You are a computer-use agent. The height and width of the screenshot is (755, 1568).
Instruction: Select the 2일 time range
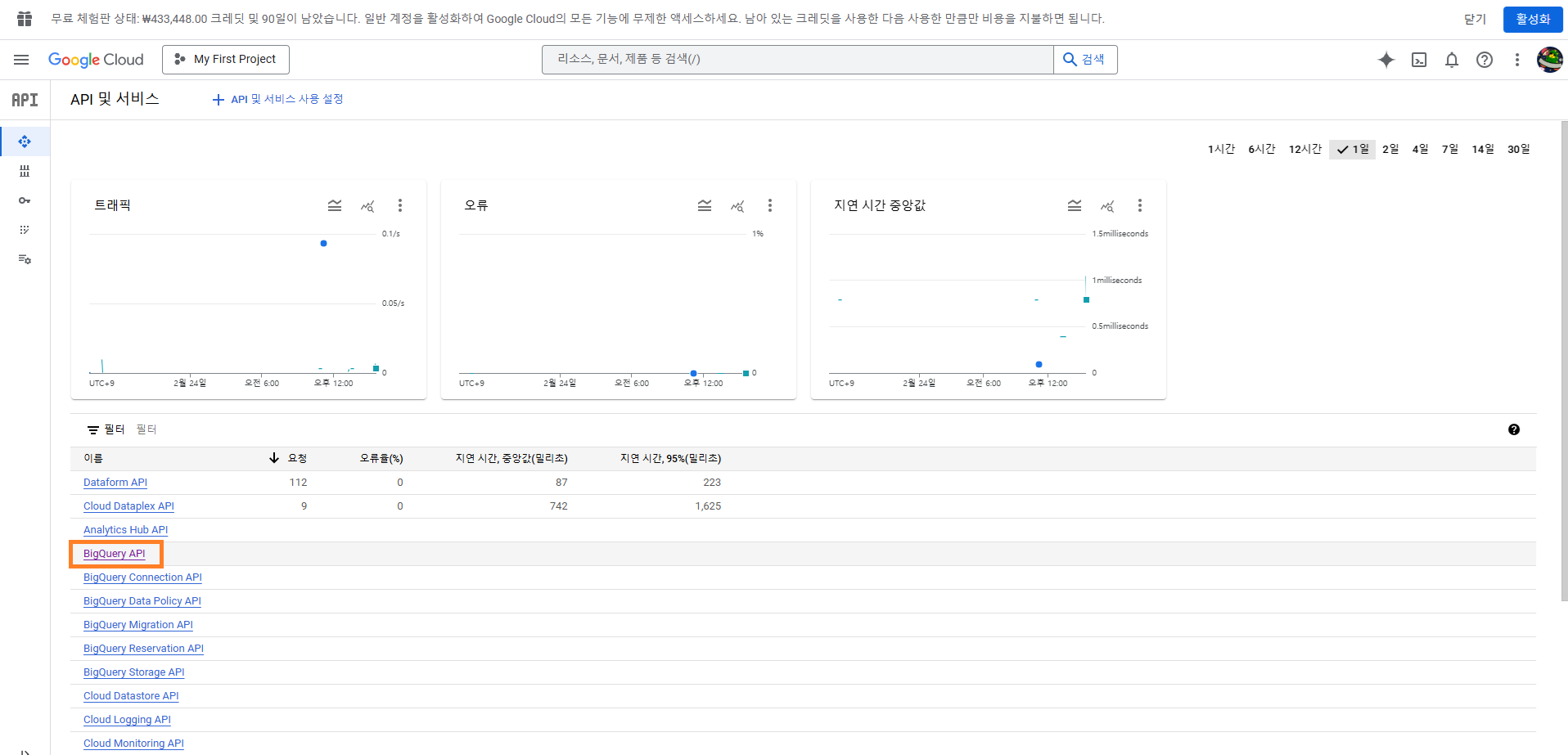coord(1390,149)
